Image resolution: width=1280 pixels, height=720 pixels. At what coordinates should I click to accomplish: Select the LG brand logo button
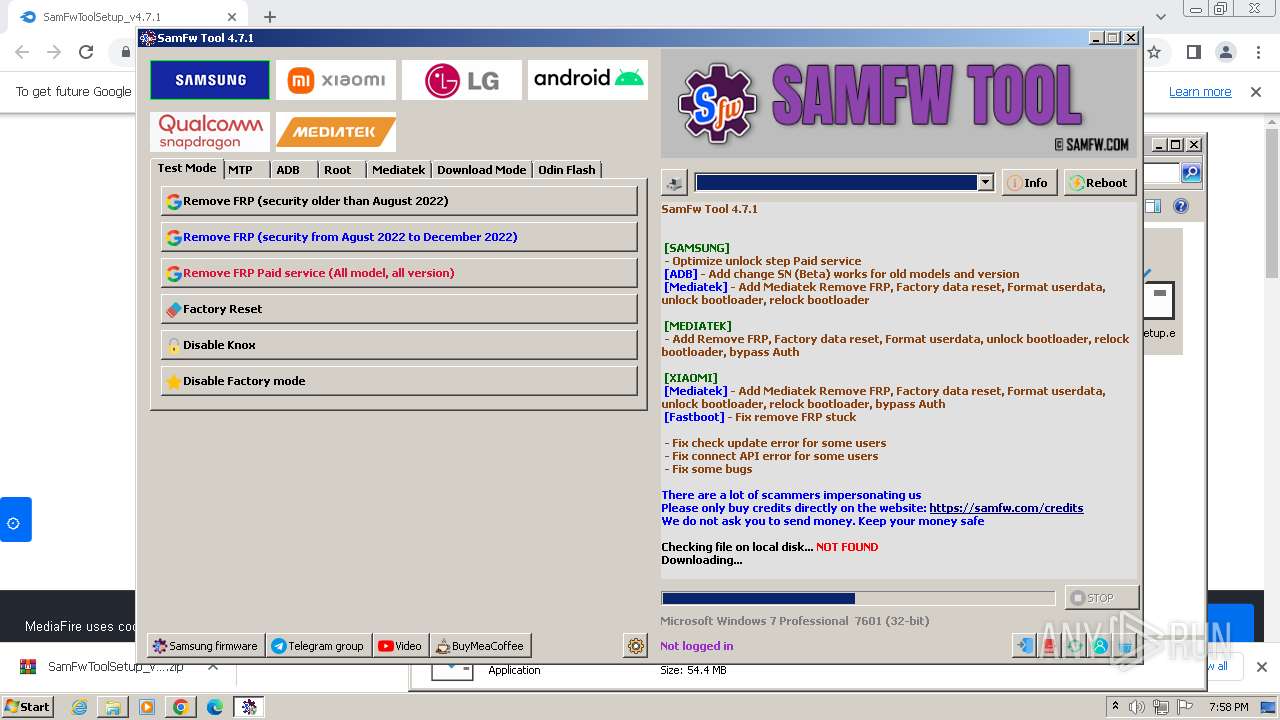click(462, 80)
